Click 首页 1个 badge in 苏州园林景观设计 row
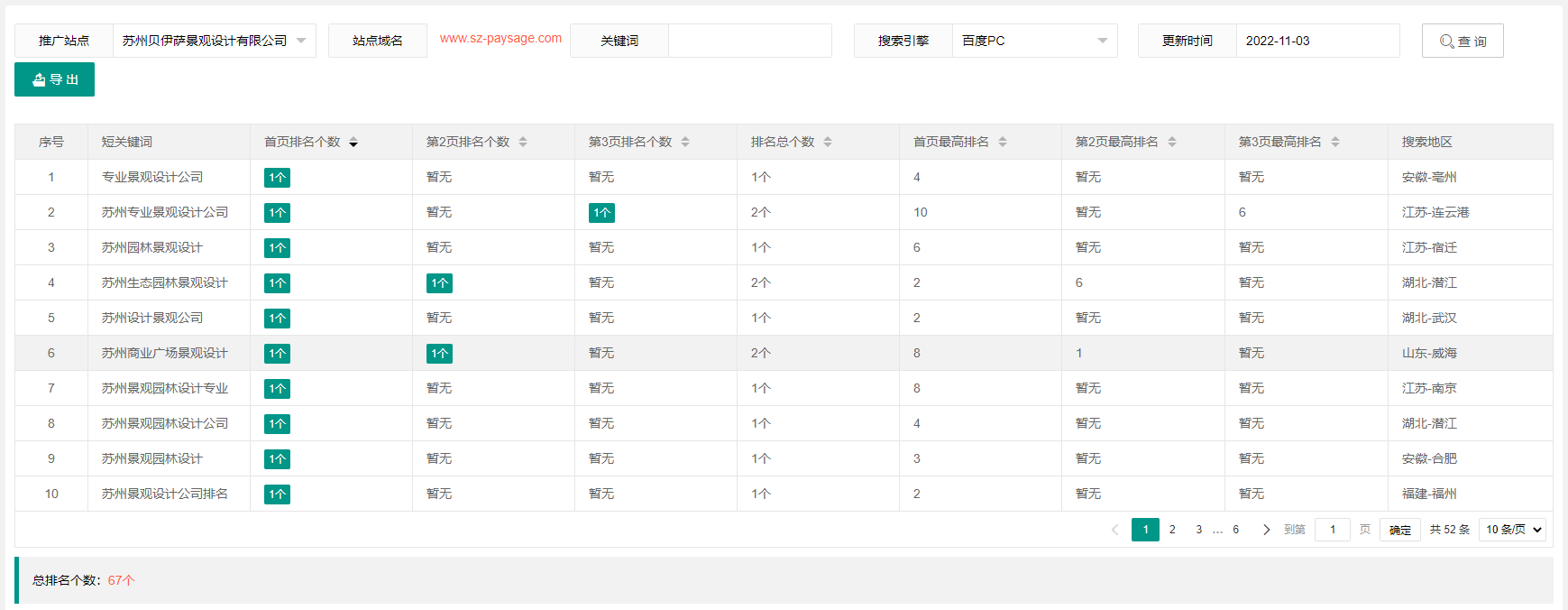The image size is (1568, 610). pyautogui.click(x=277, y=248)
